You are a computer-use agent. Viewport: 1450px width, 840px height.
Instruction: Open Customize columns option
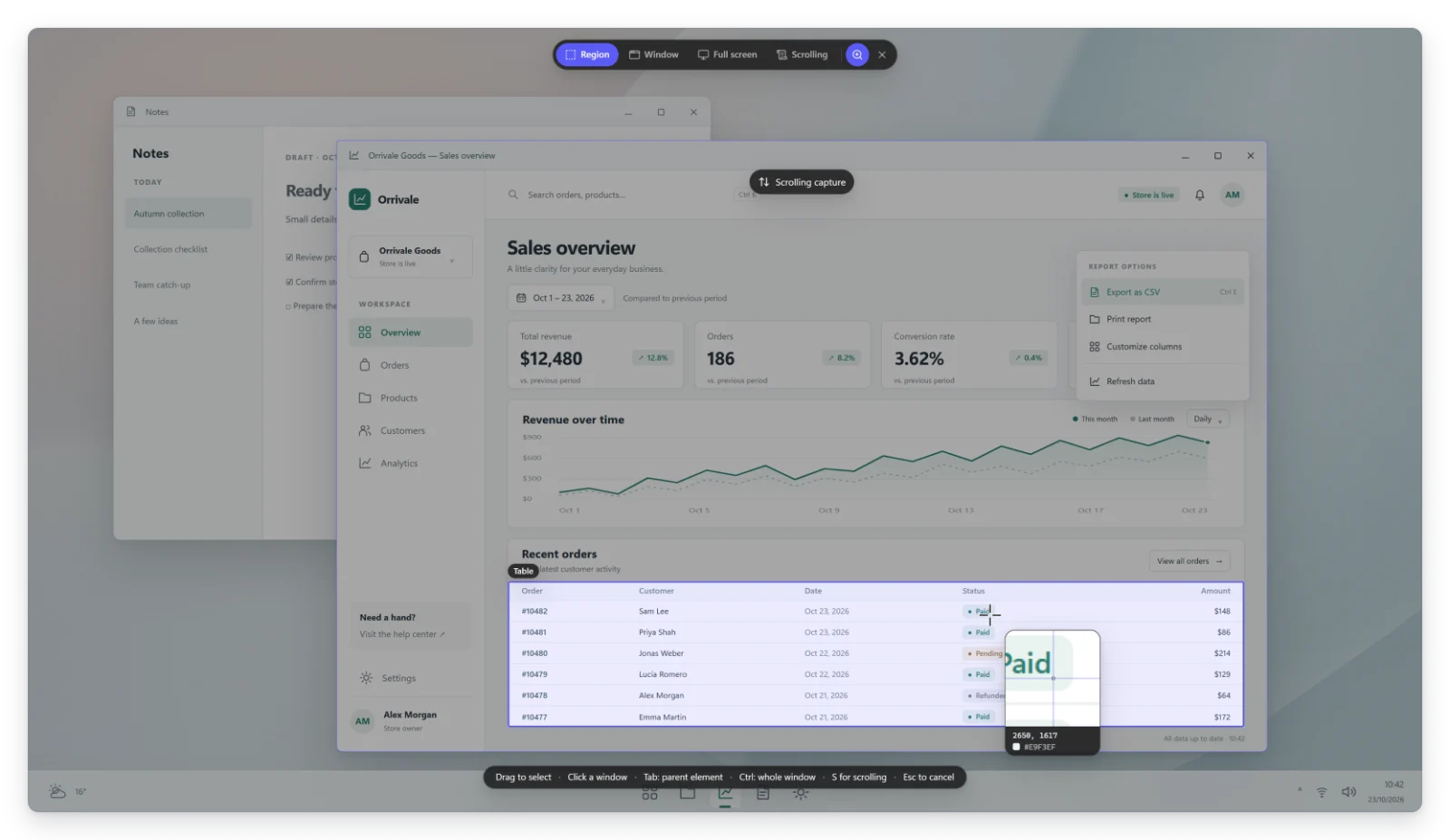(1163, 347)
